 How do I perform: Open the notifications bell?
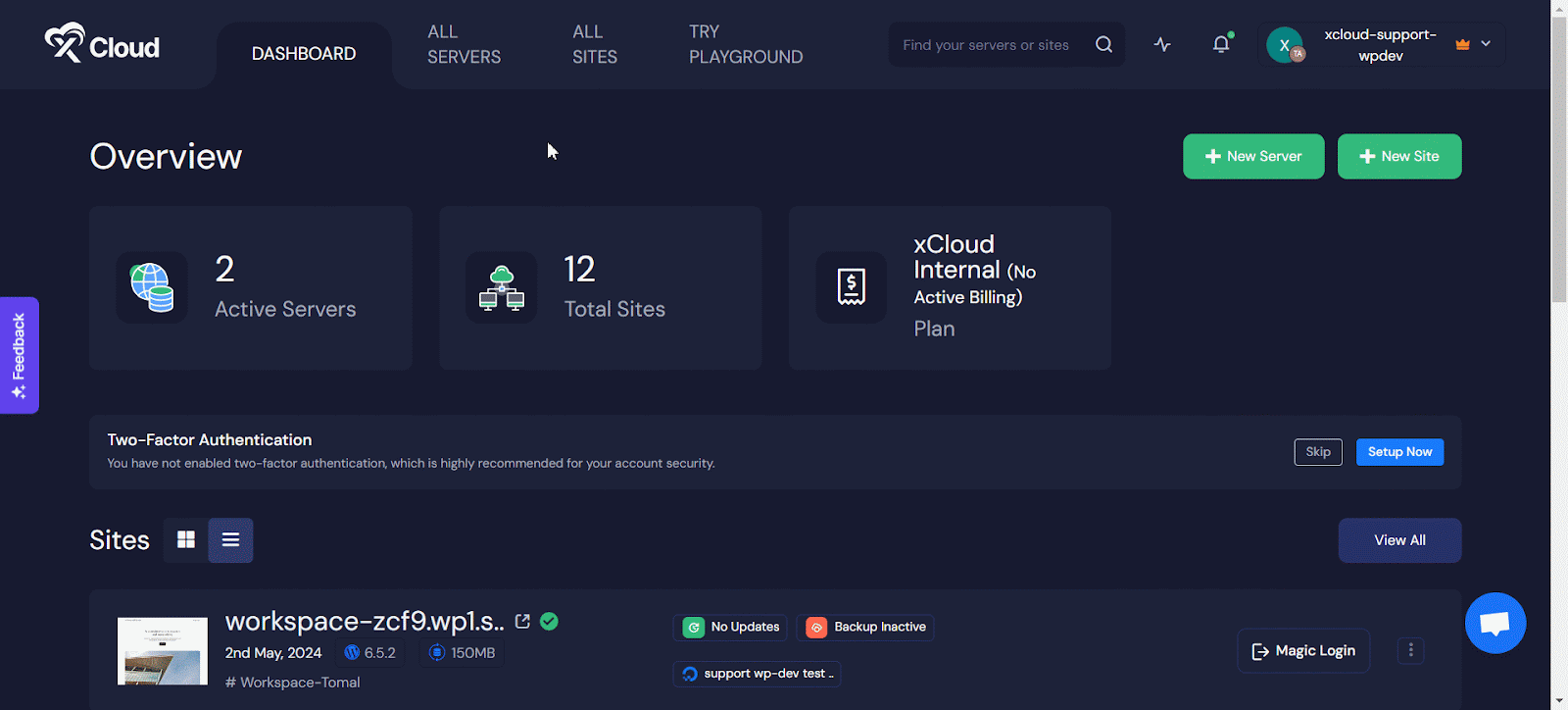[1221, 44]
